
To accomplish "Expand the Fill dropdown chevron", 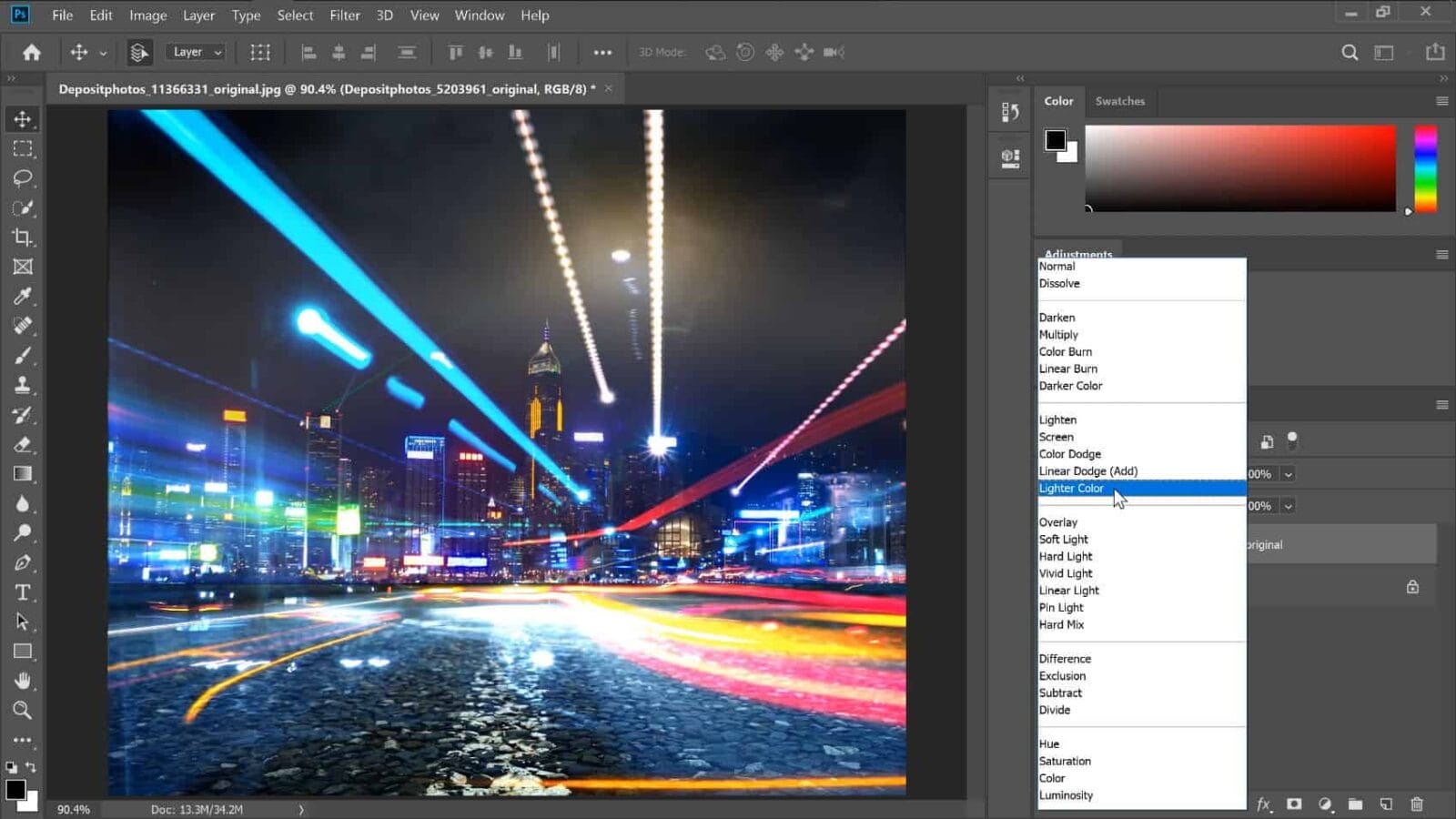I will pyautogui.click(x=1288, y=506).
